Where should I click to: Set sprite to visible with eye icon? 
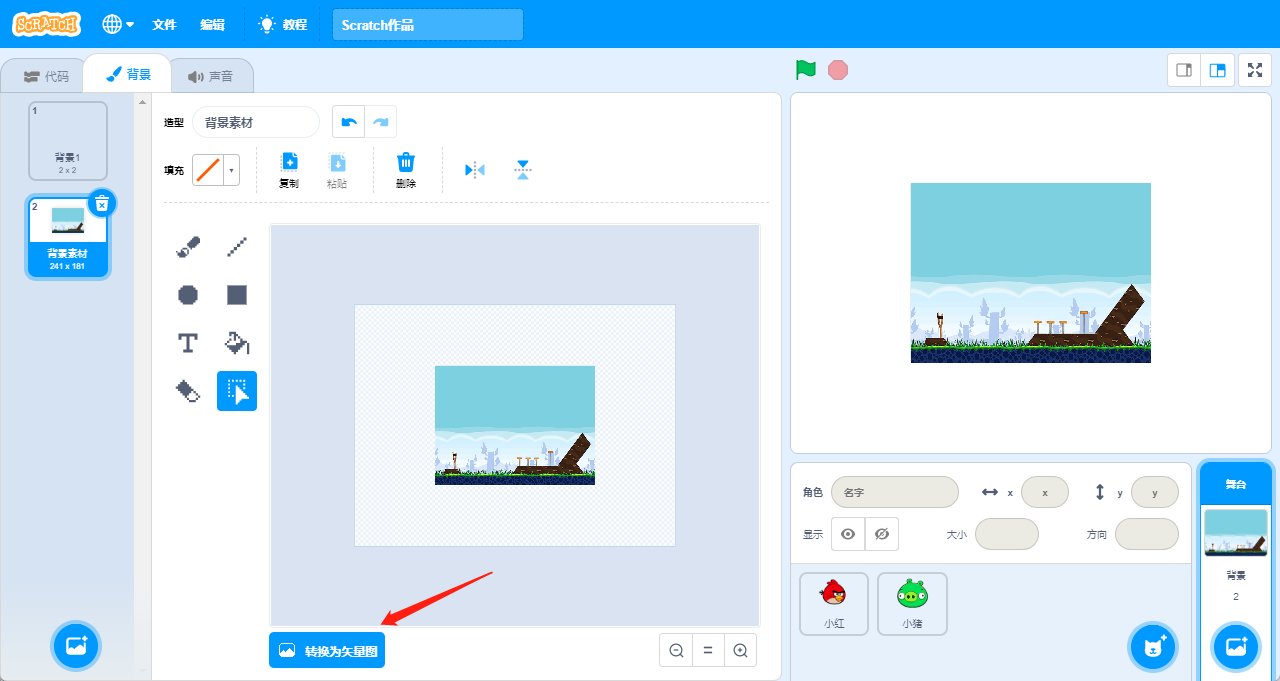coord(848,534)
